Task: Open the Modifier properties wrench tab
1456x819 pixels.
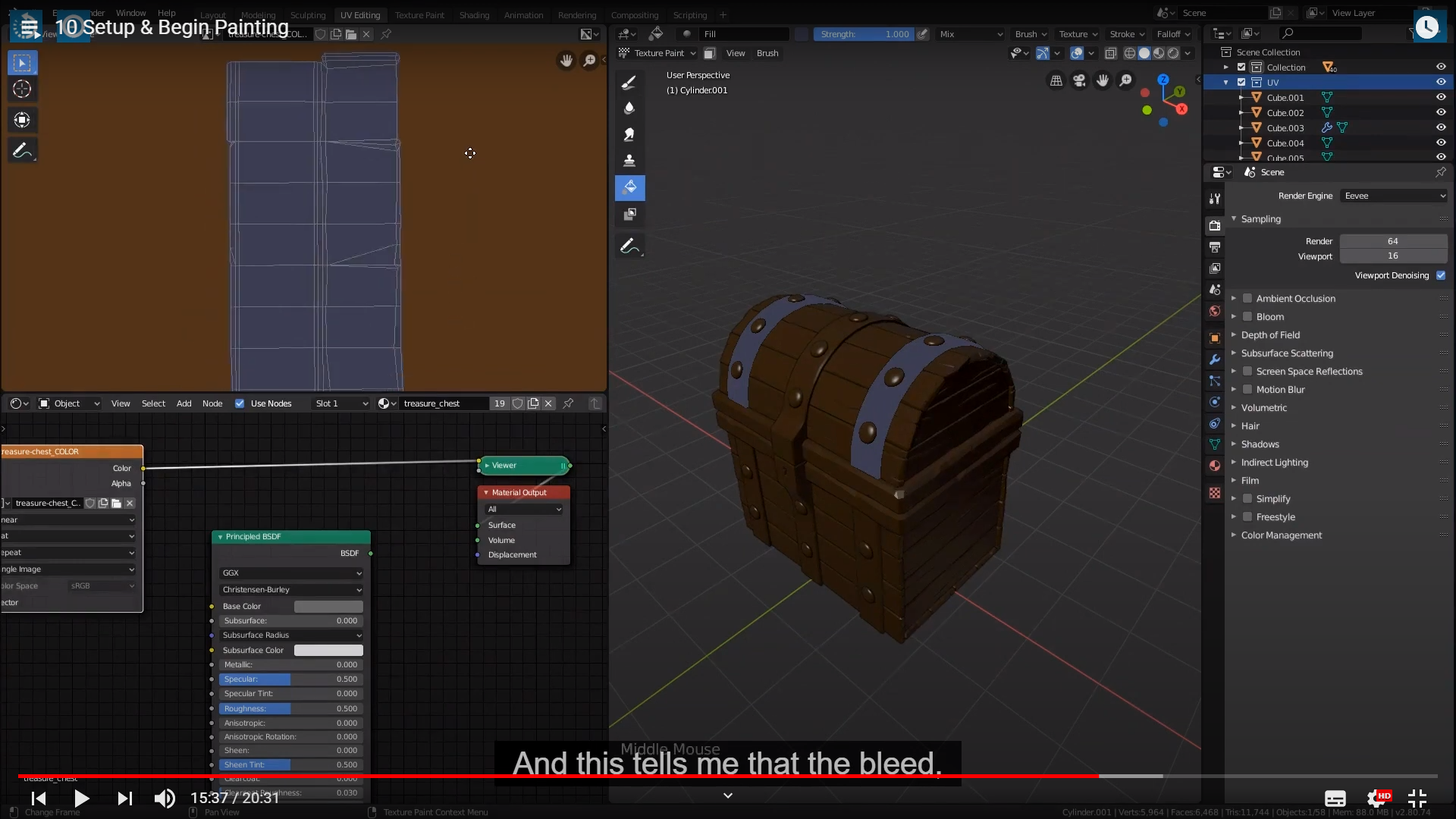Action: pyautogui.click(x=1215, y=359)
